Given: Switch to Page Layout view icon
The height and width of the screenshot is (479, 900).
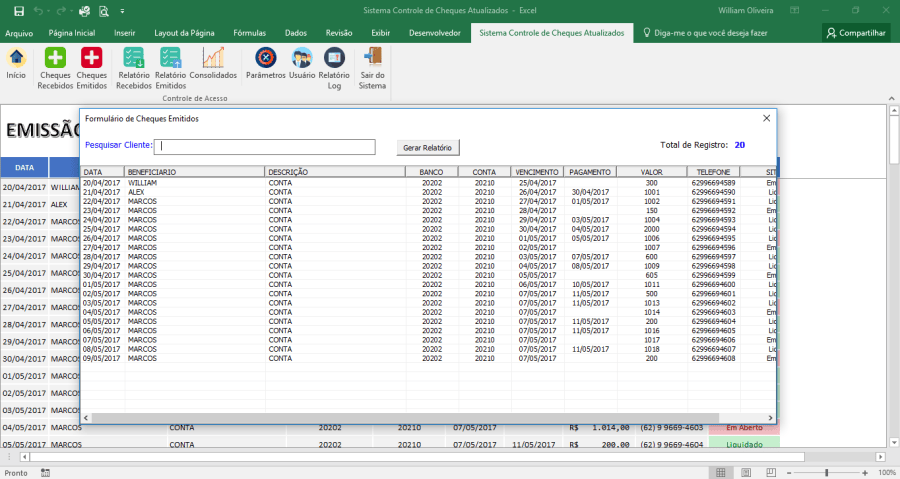Looking at the screenshot, I should [746, 473].
